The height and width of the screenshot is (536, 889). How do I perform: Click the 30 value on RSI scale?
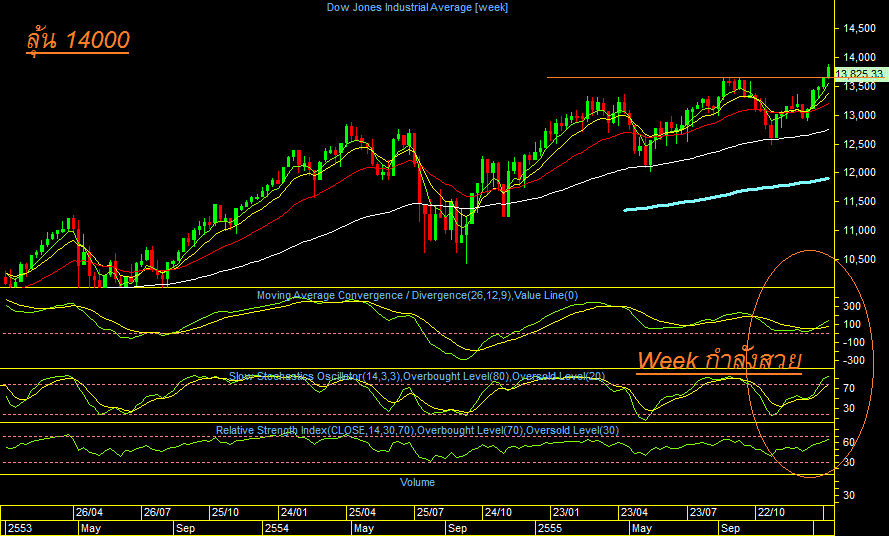click(849, 463)
